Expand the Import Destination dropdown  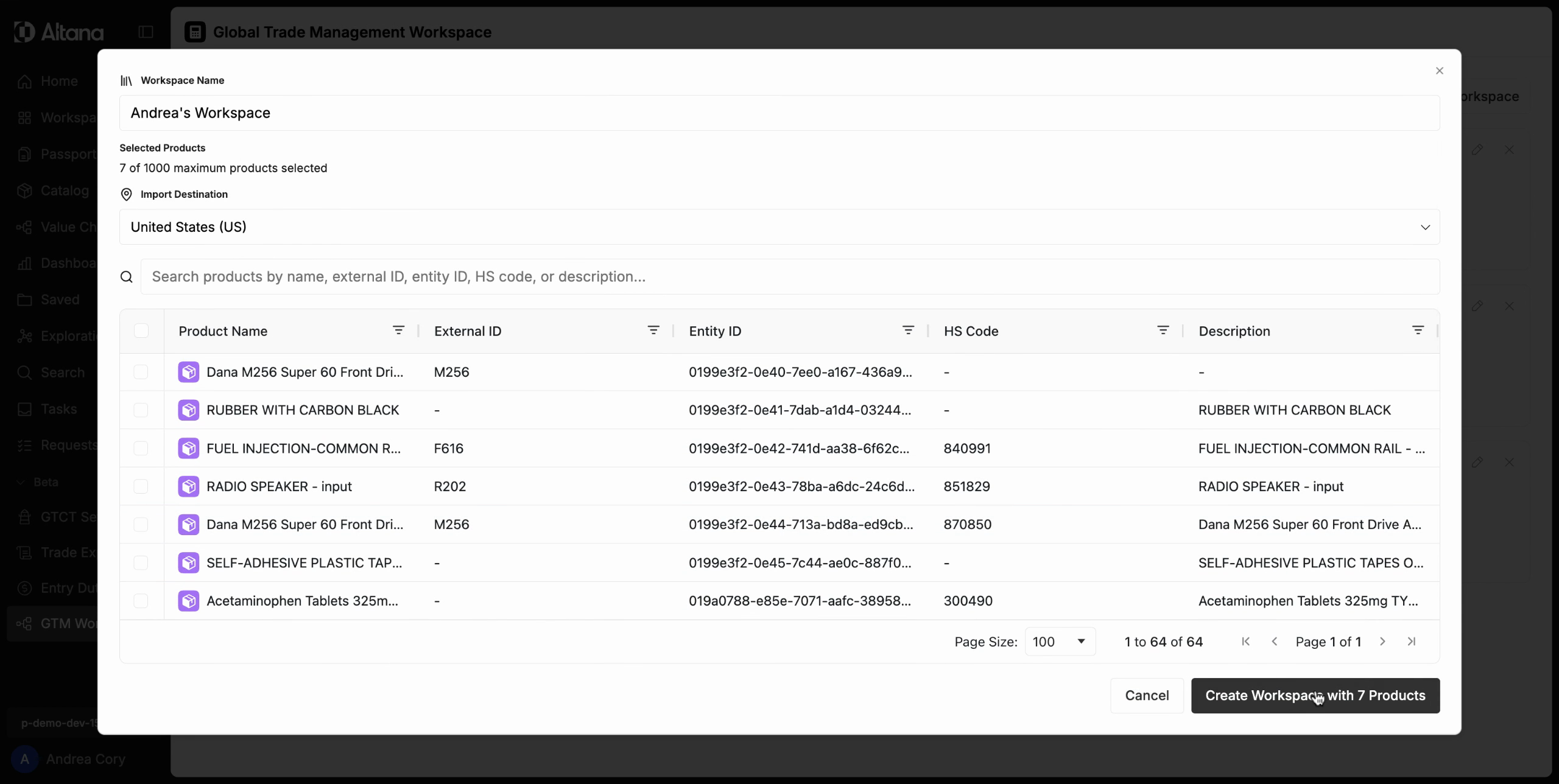tap(779, 227)
